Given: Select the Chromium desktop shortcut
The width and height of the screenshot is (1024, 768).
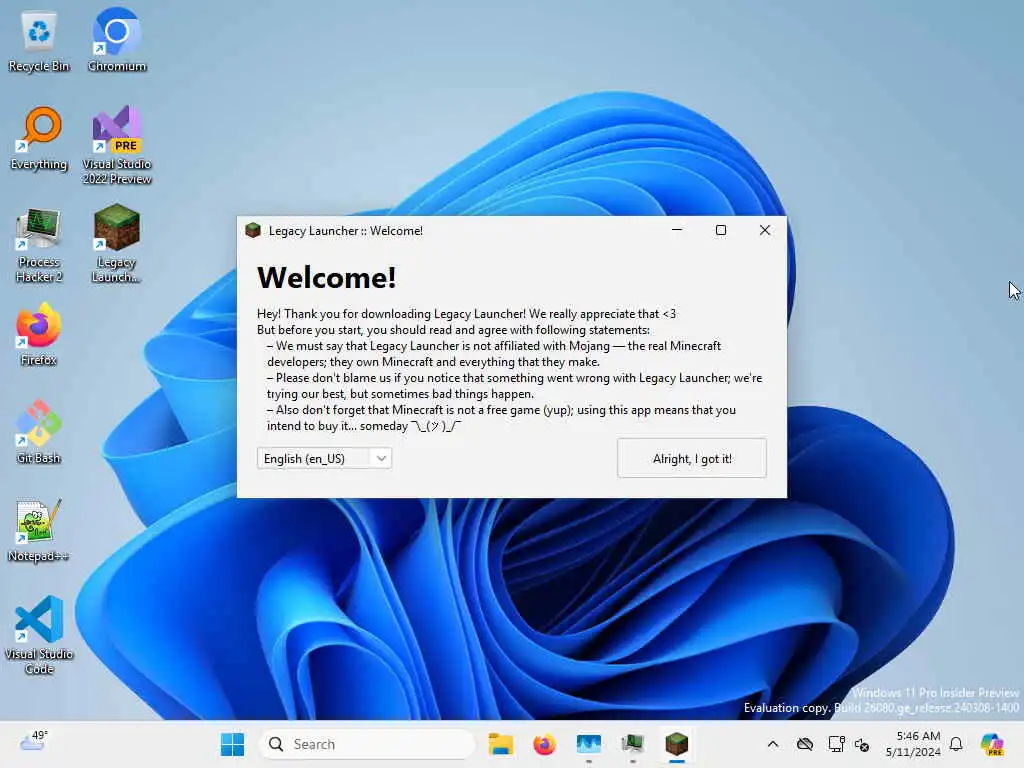Looking at the screenshot, I should pos(117,41).
